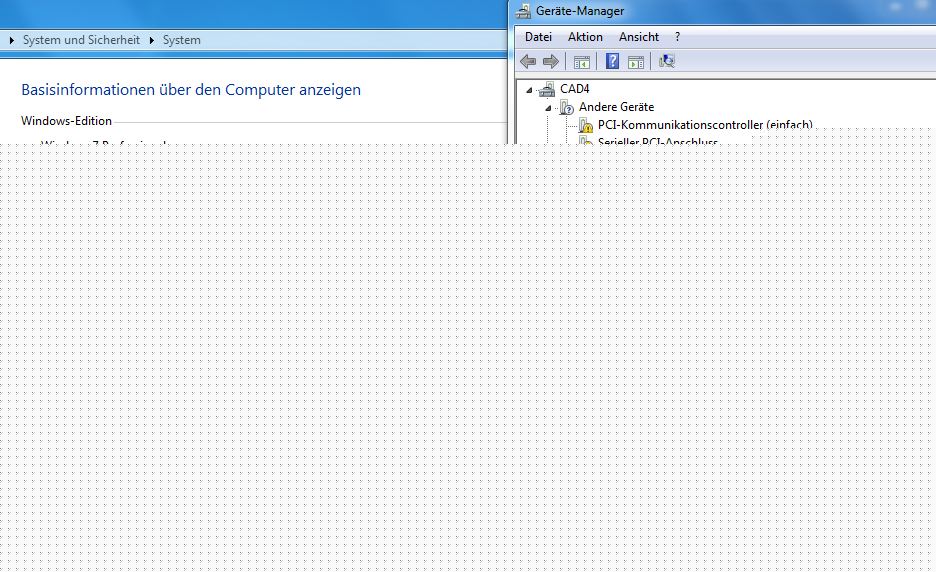The width and height of the screenshot is (936, 572).
Task: Click the System breadcrumb entry
Action: click(181, 41)
